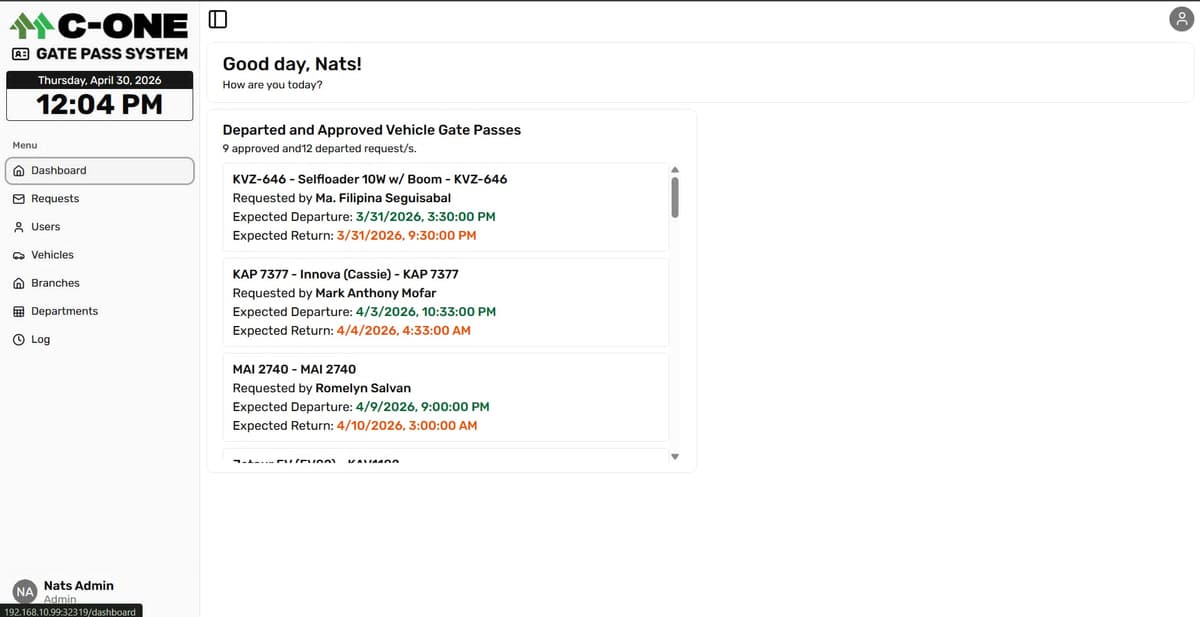The height and width of the screenshot is (617, 1200).
Task: Click the scroll up arrow in gate pass list
Action: 675,169
